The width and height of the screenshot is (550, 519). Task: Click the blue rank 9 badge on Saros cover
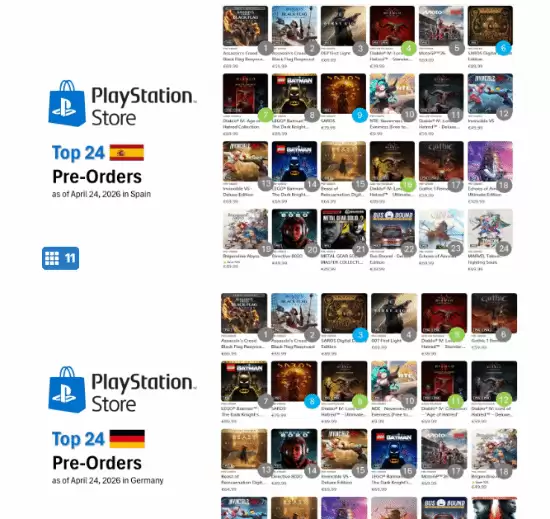click(360, 115)
